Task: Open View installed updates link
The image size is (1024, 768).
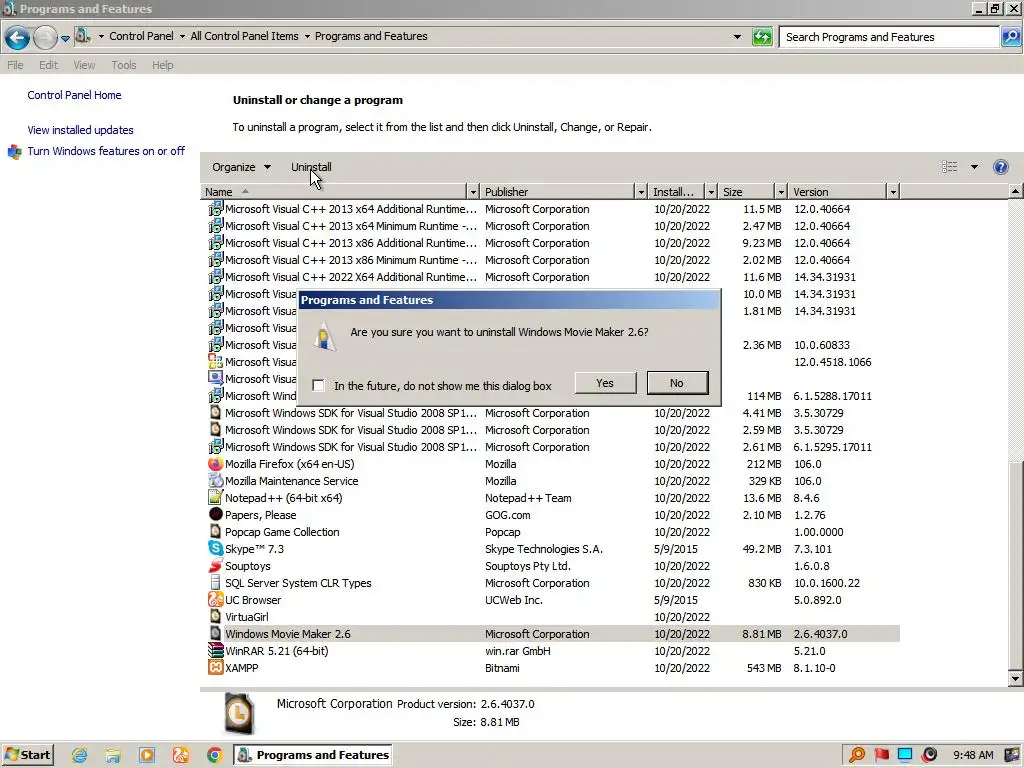Action: tap(80, 130)
